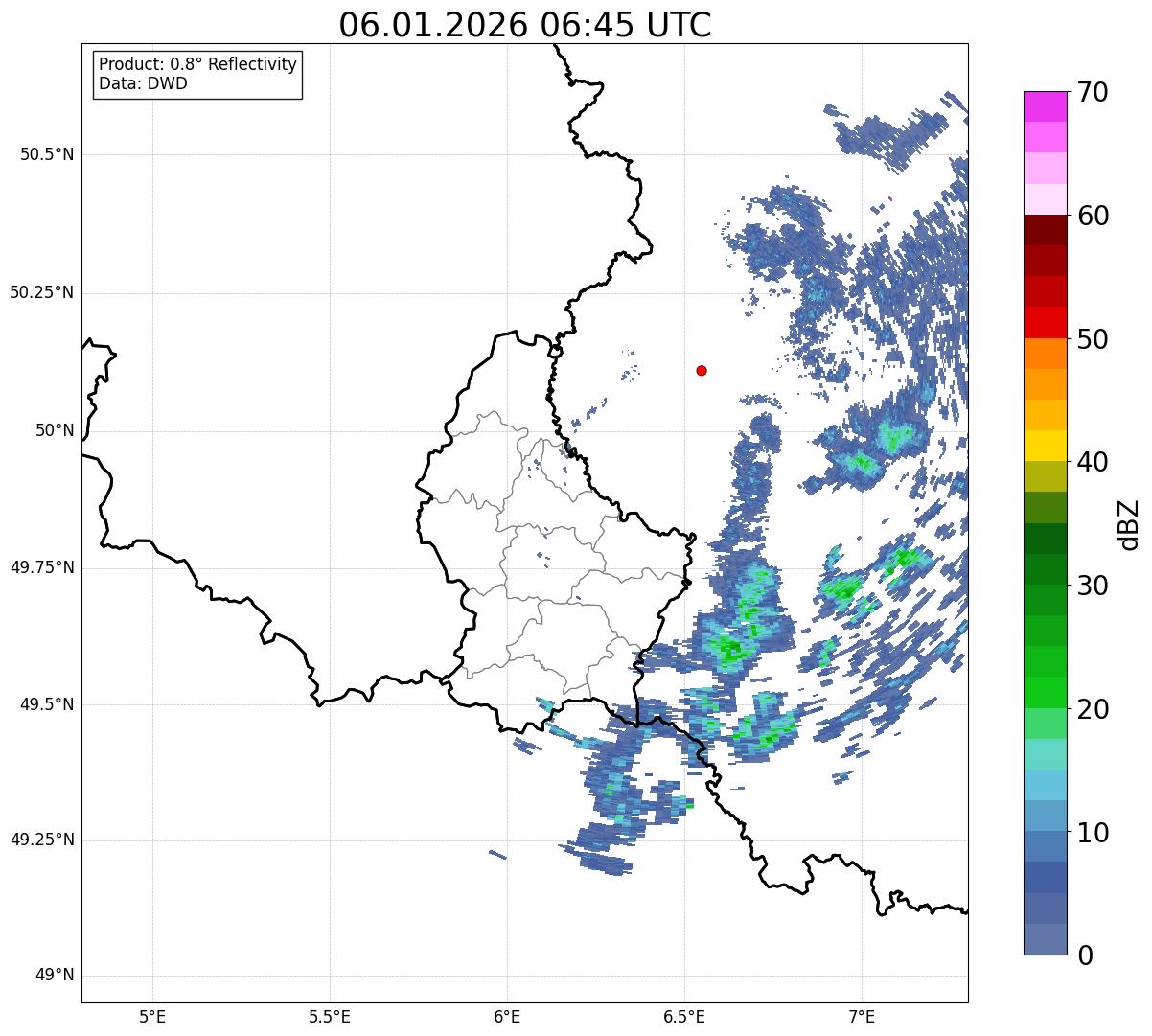1152x1036 pixels.
Task: Click the dBZ colorbar axis label
Action: (x=1129, y=524)
